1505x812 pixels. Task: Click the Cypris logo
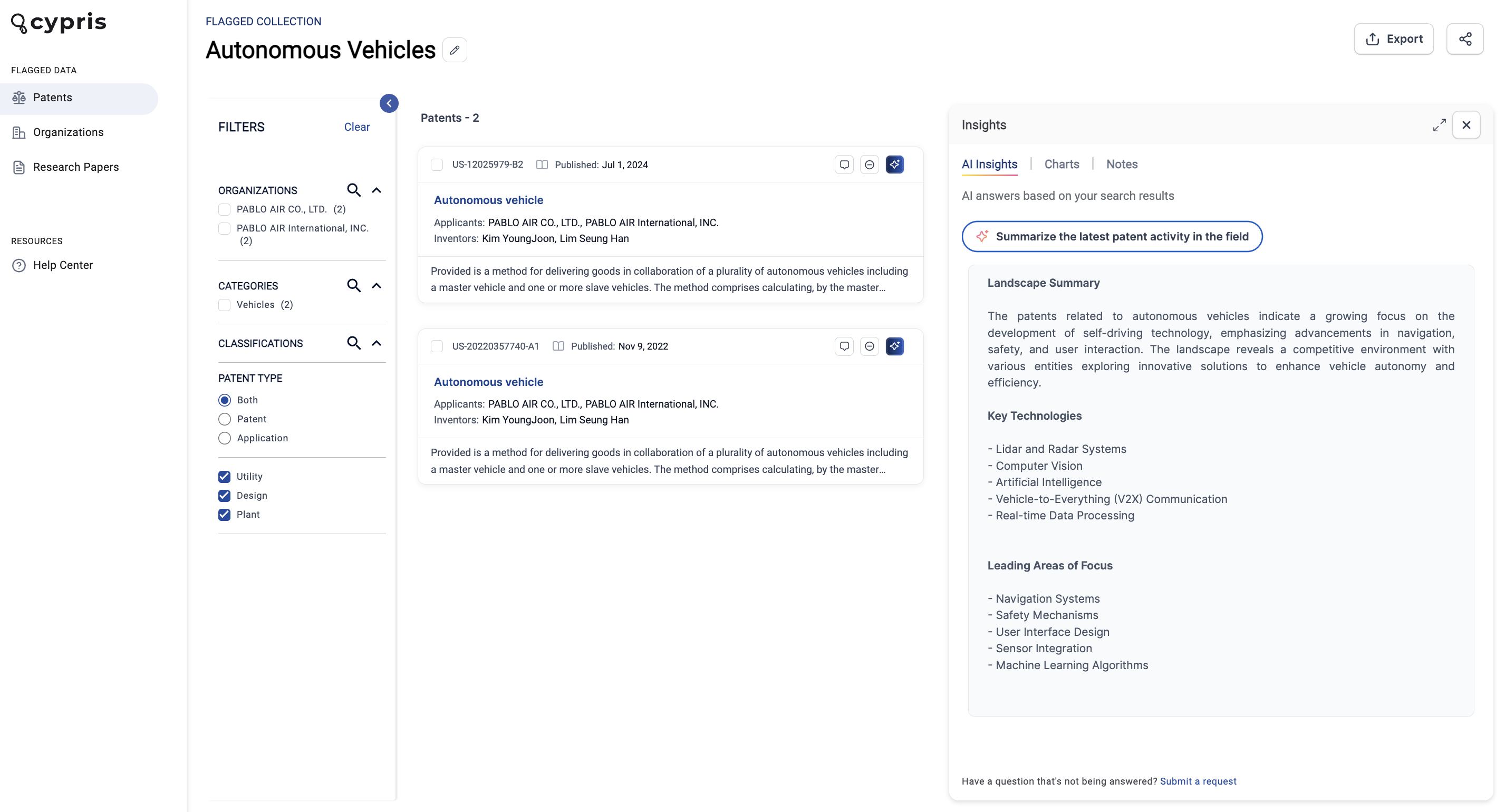pyautogui.click(x=59, y=22)
